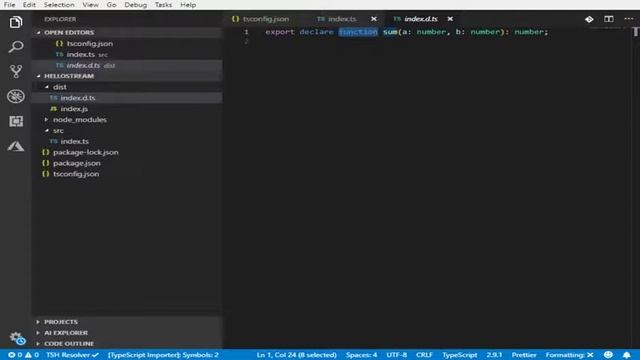640x360 pixels.
Task: Open package-lock.json file
Action: point(127,152)
